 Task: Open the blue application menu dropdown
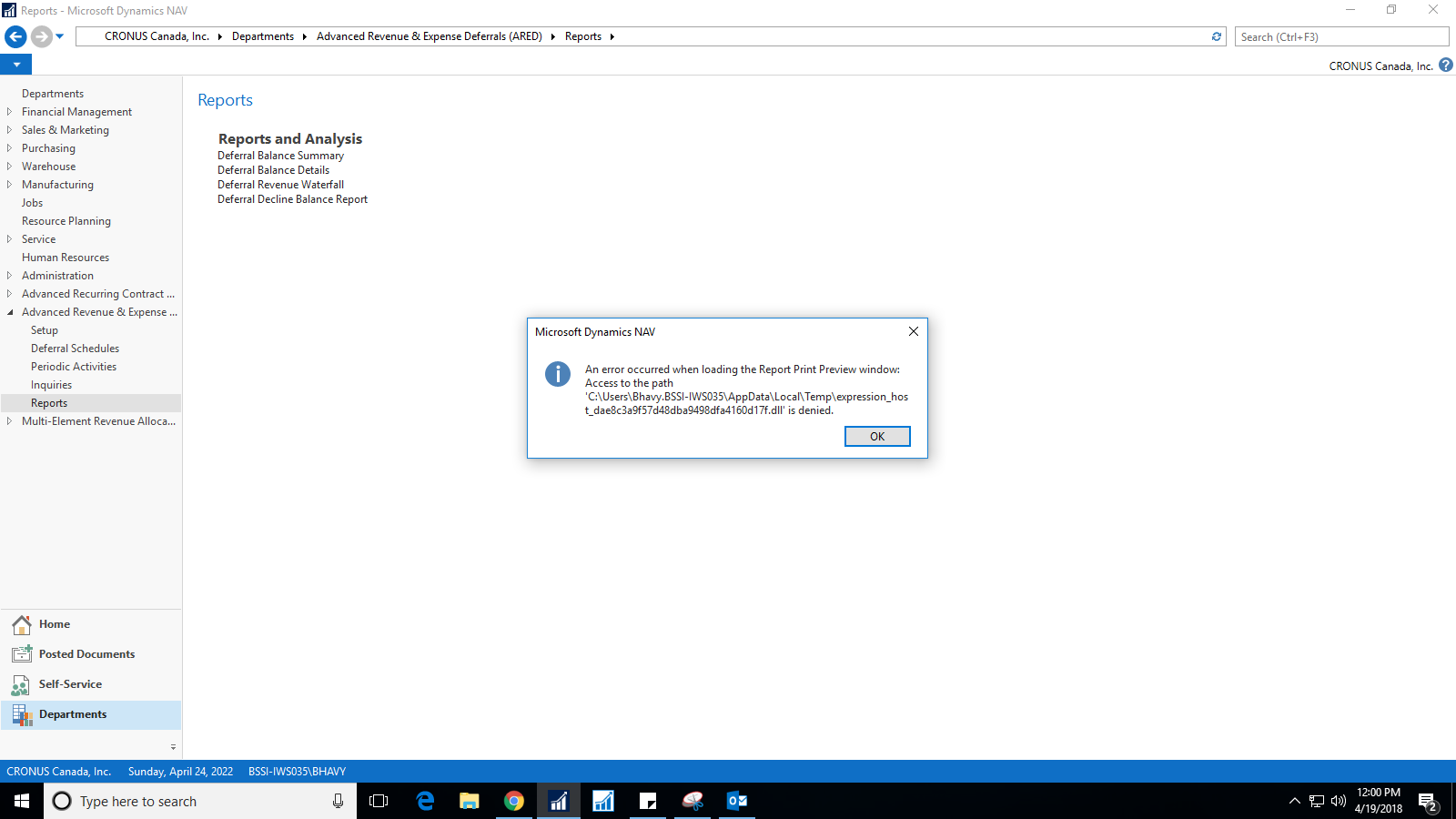(x=16, y=65)
